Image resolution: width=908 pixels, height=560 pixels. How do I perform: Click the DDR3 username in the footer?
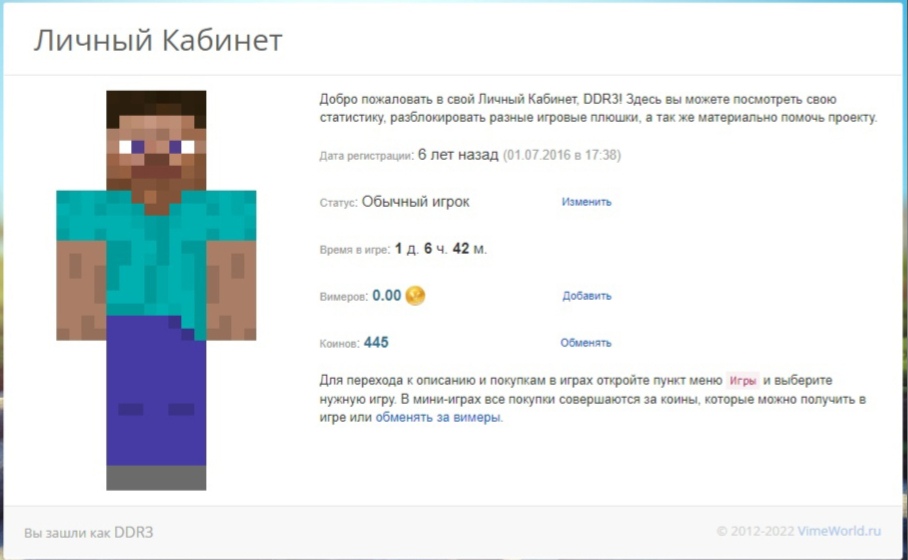tap(133, 532)
